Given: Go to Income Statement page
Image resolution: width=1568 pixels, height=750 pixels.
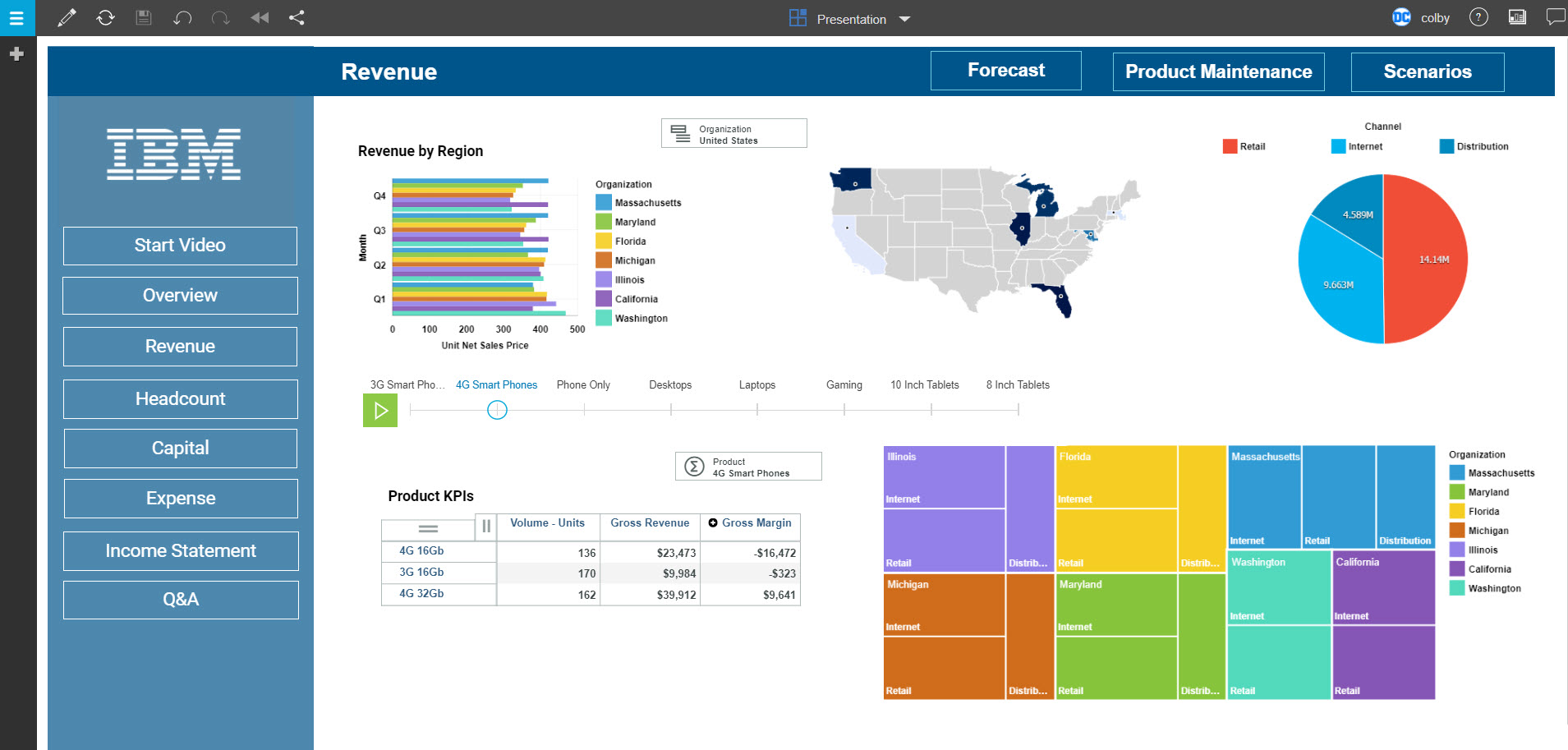Looking at the screenshot, I should pyautogui.click(x=180, y=551).
